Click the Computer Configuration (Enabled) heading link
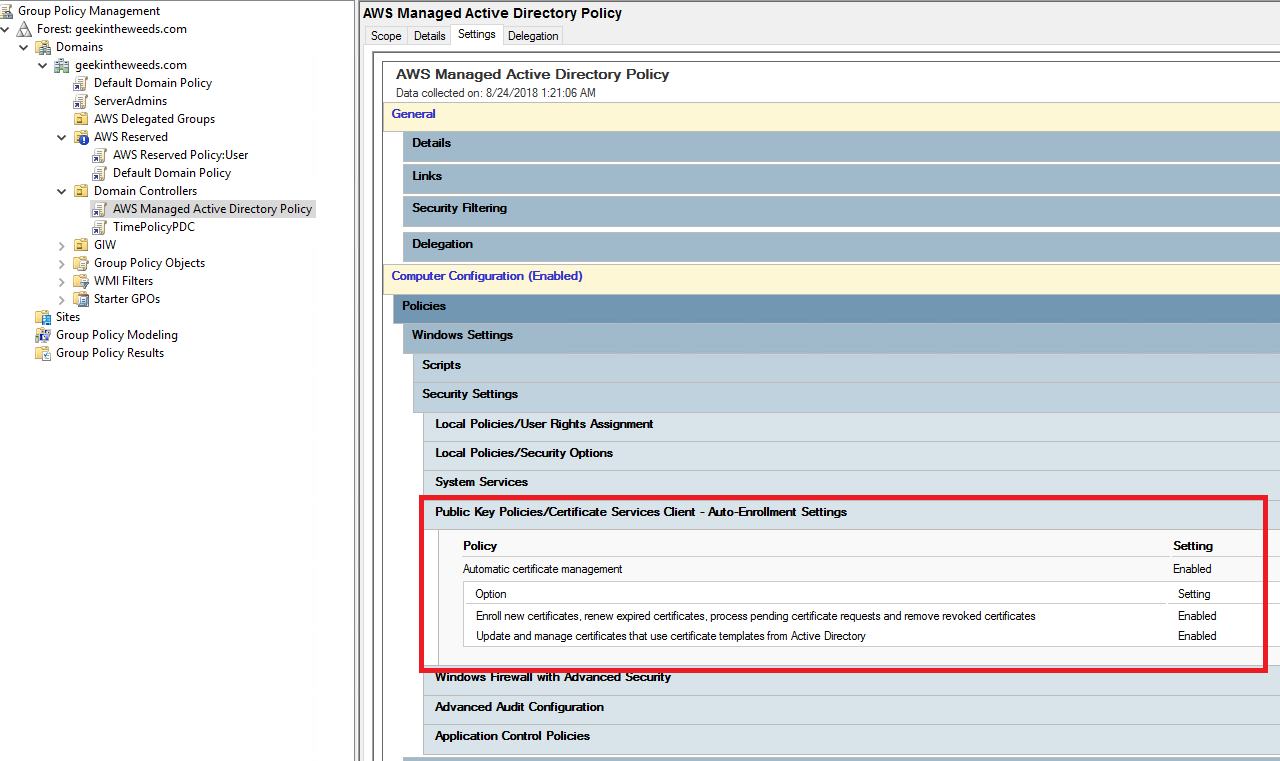This screenshot has width=1280, height=761. click(x=487, y=275)
